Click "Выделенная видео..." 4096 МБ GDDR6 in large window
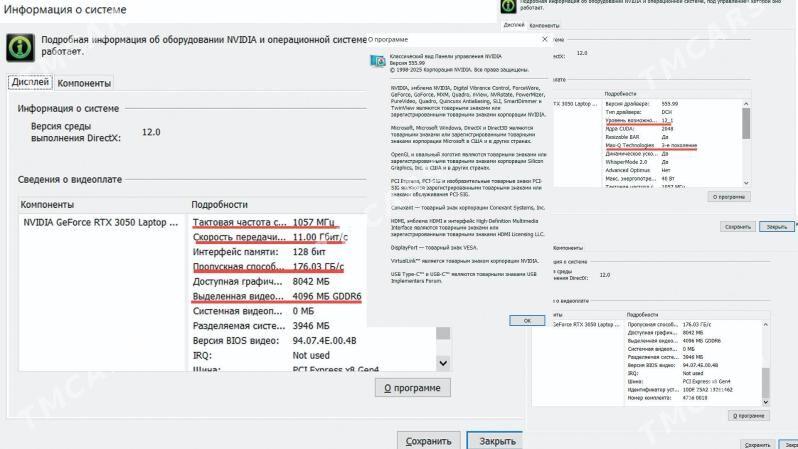The width and height of the screenshot is (798, 449). pos(277,296)
